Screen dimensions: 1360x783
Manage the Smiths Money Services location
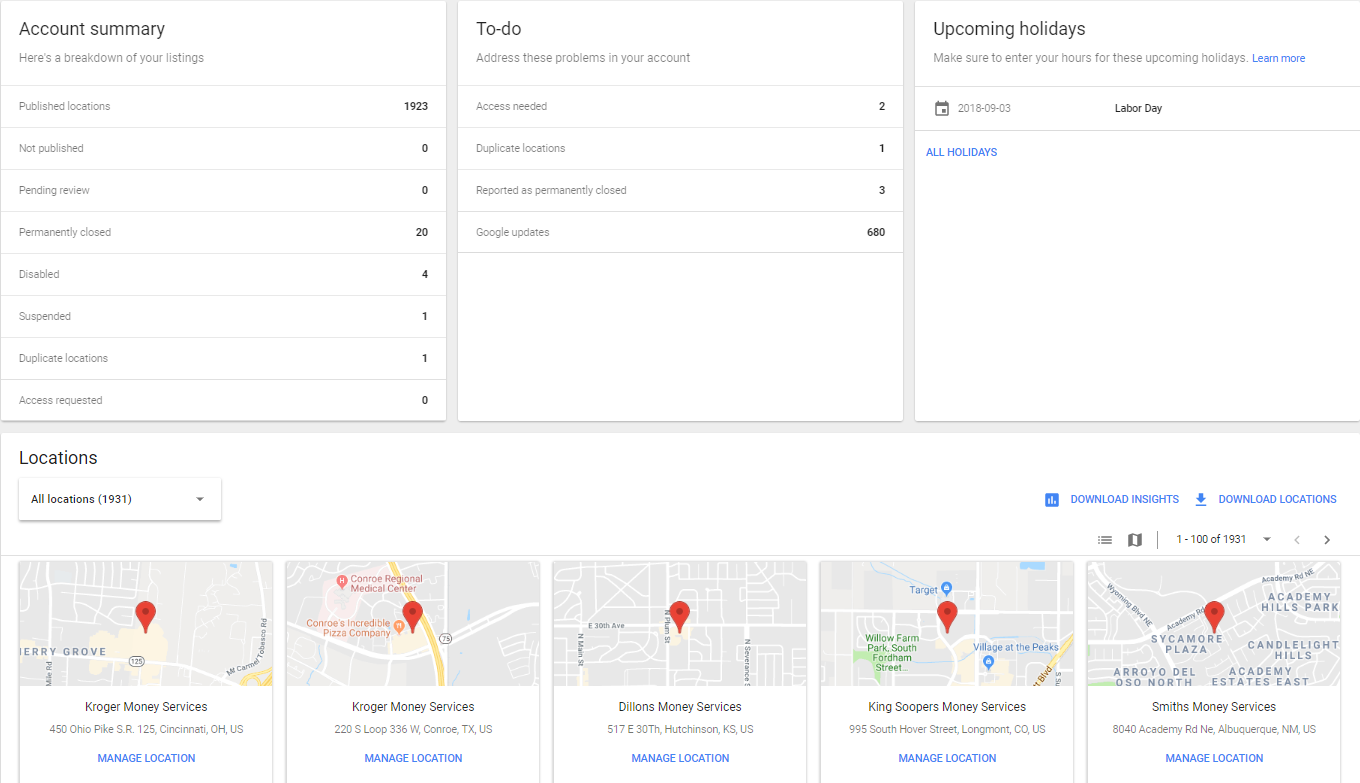pyautogui.click(x=1214, y=758)
